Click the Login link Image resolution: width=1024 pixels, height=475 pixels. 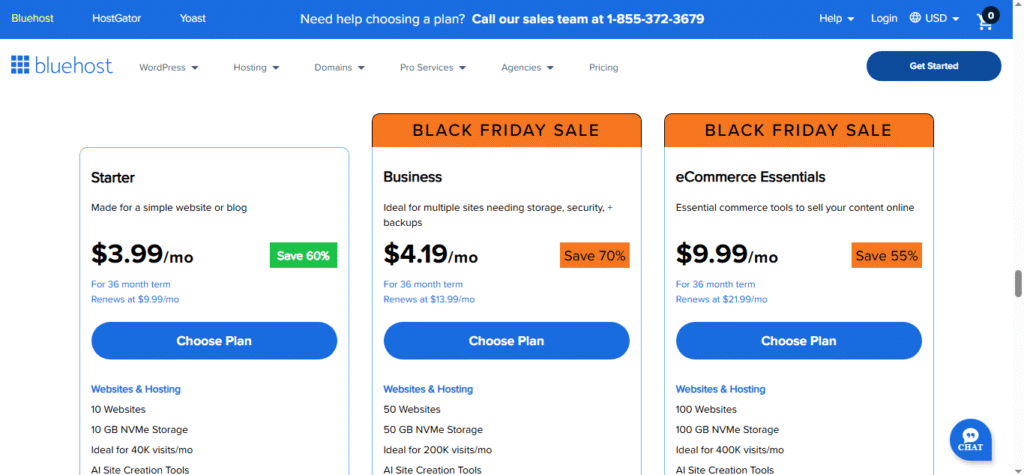pos(884,19)
